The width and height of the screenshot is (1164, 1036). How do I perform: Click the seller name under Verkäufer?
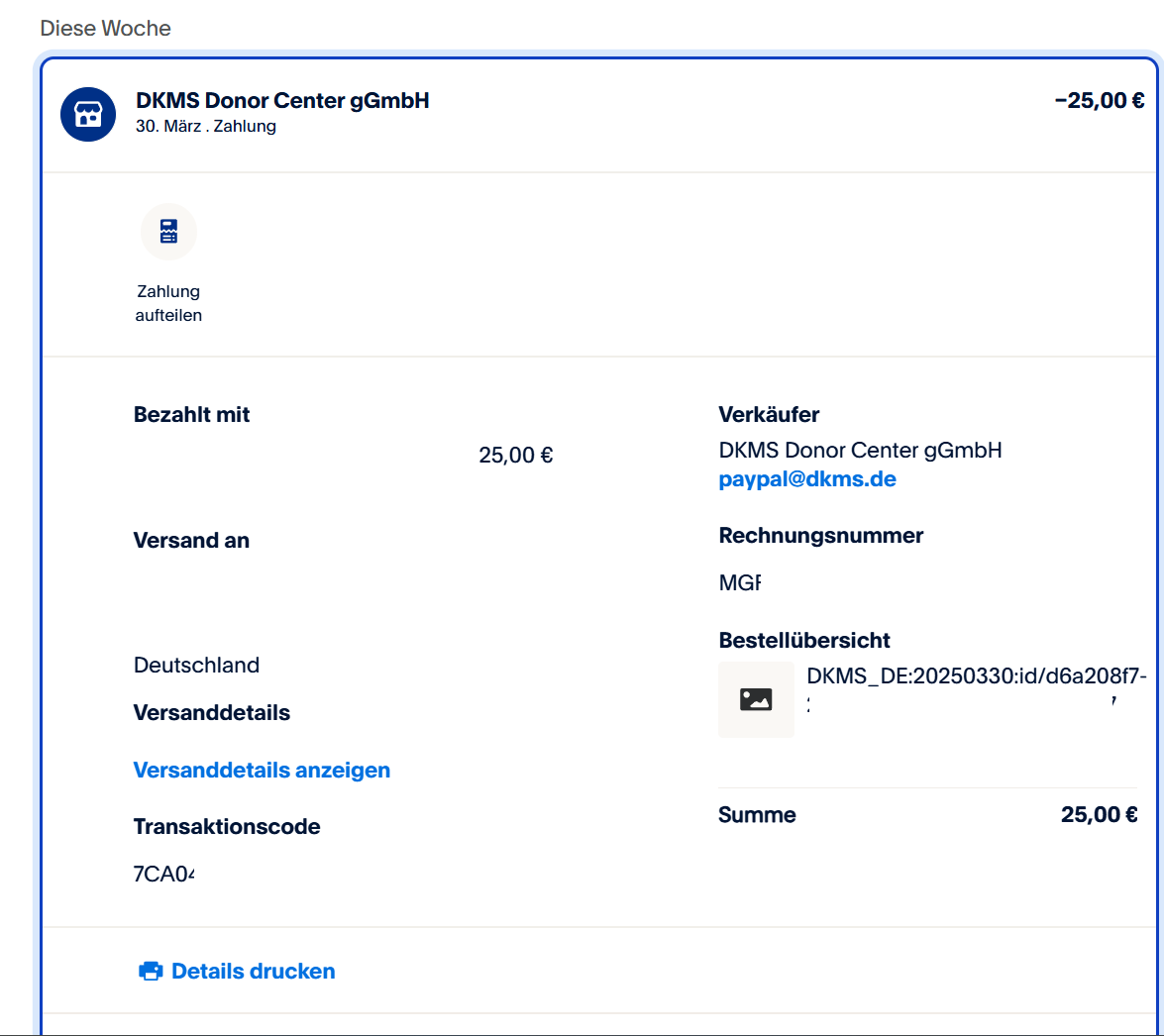click(x=860, y=451)
